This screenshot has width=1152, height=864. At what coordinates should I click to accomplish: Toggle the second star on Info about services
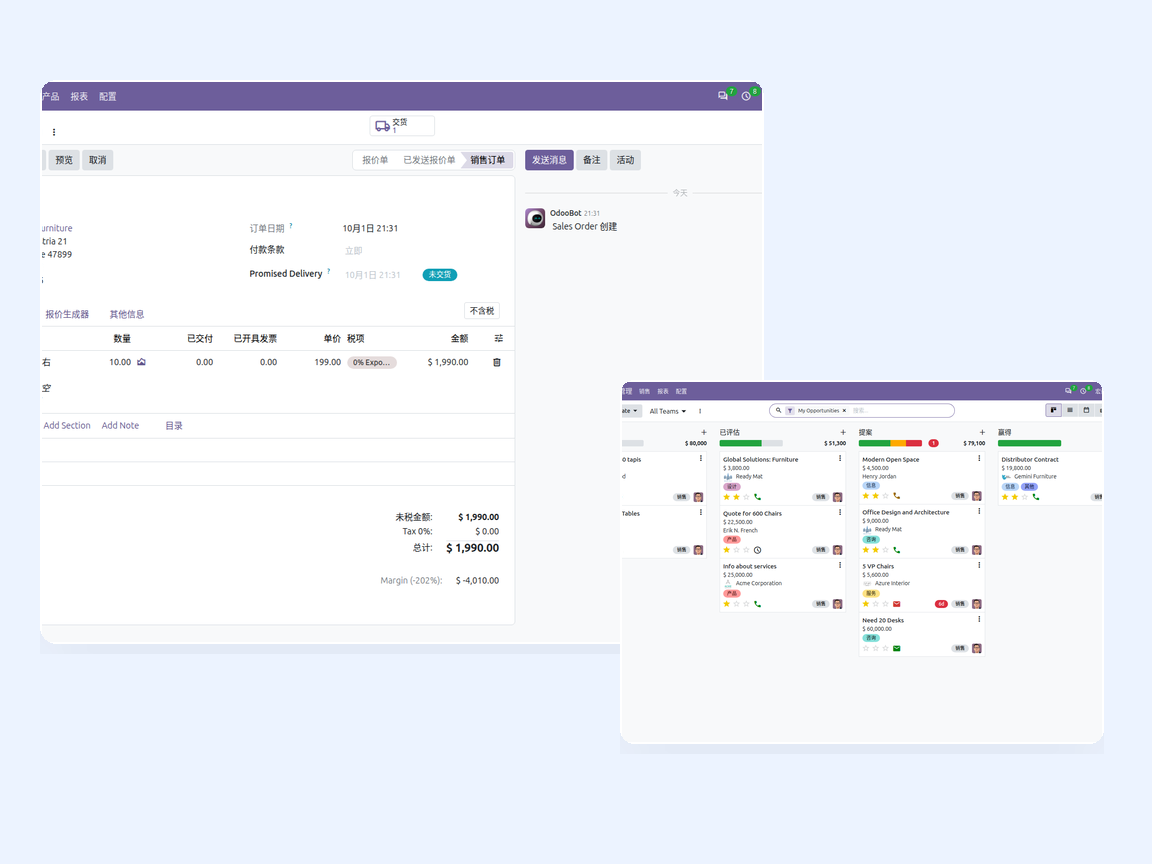point(736,604)
